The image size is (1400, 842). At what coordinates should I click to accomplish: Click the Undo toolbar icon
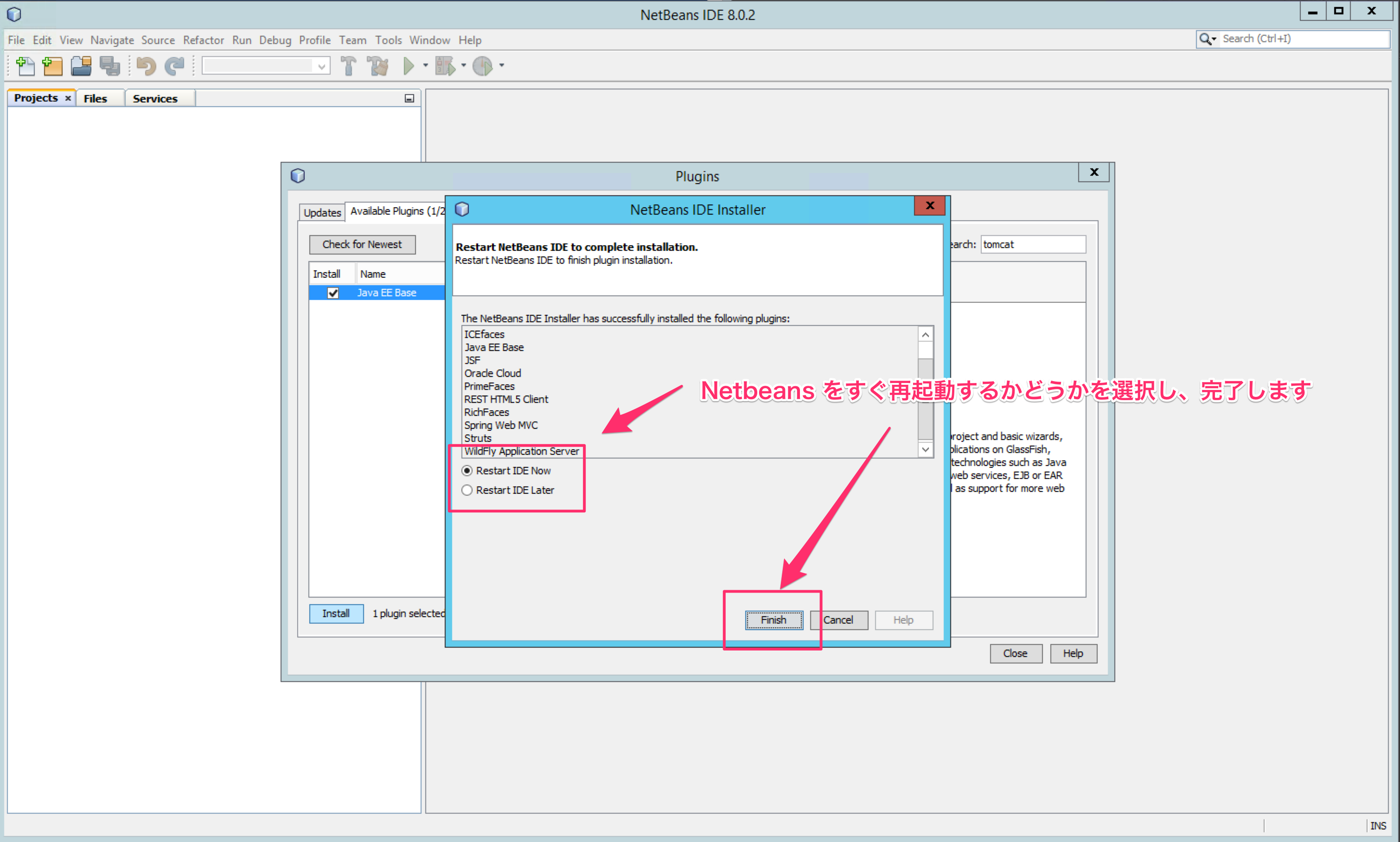[x=146, y=66]
